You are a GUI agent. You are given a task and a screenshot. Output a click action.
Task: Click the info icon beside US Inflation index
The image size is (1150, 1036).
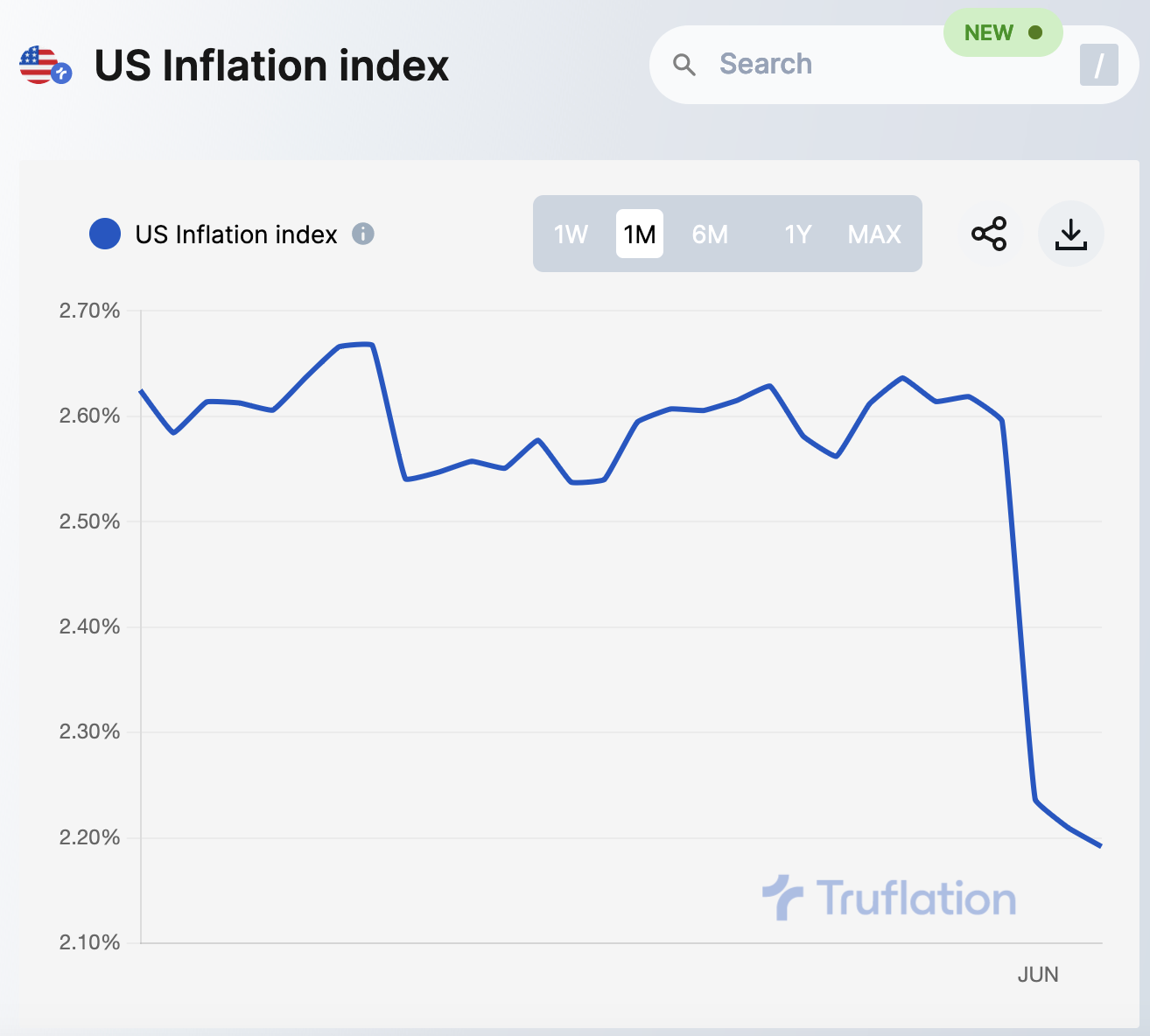(363, 234)
